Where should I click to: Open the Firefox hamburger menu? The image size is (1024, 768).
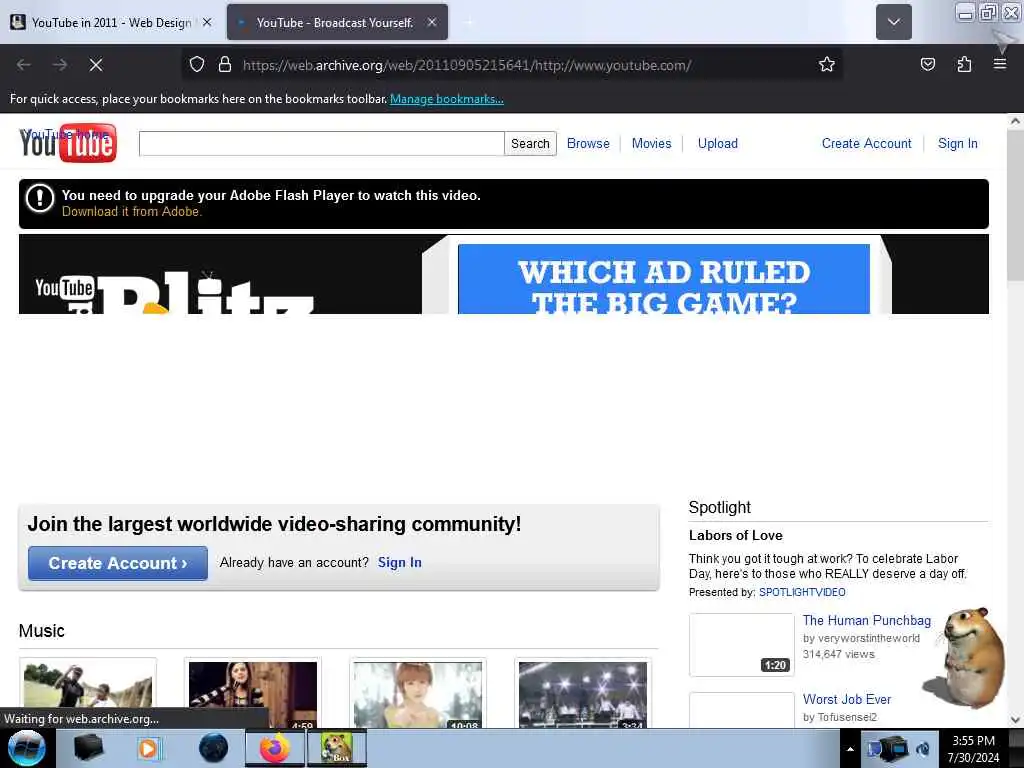click(1000, 65)
